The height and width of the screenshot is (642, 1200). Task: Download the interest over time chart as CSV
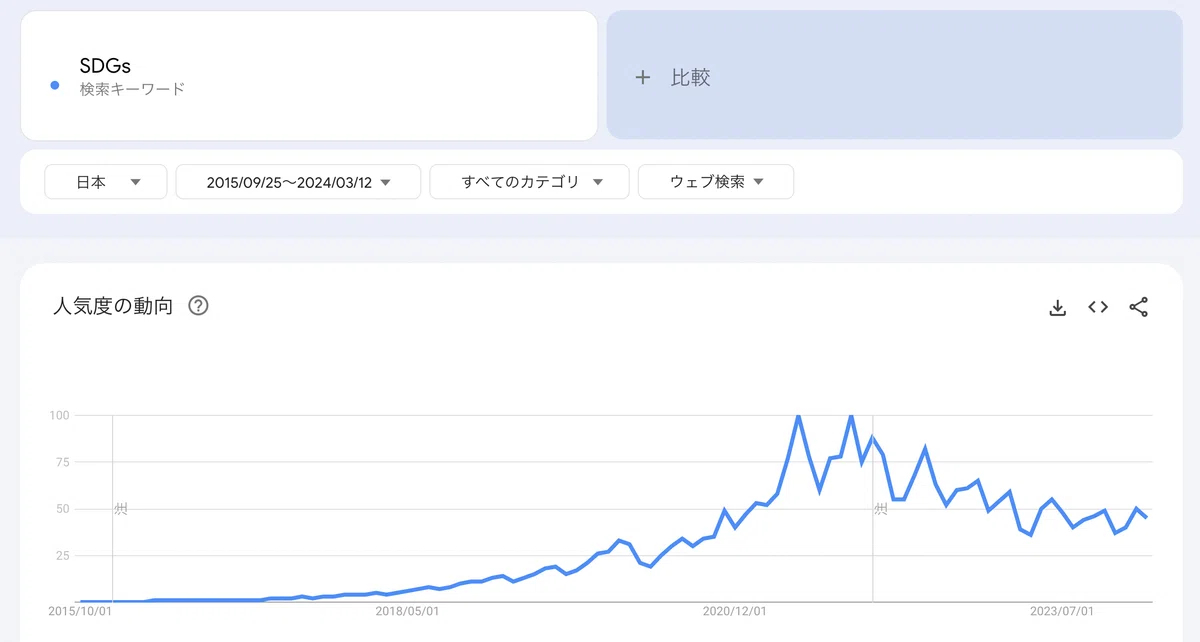[x=1058, y=307]
